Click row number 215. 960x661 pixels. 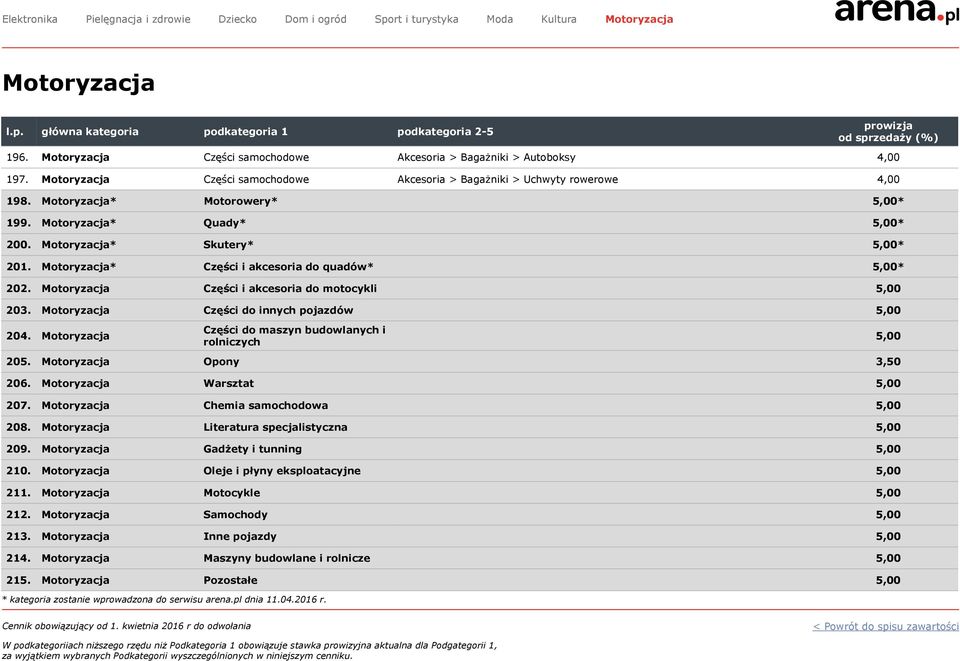tap(18, 580)
